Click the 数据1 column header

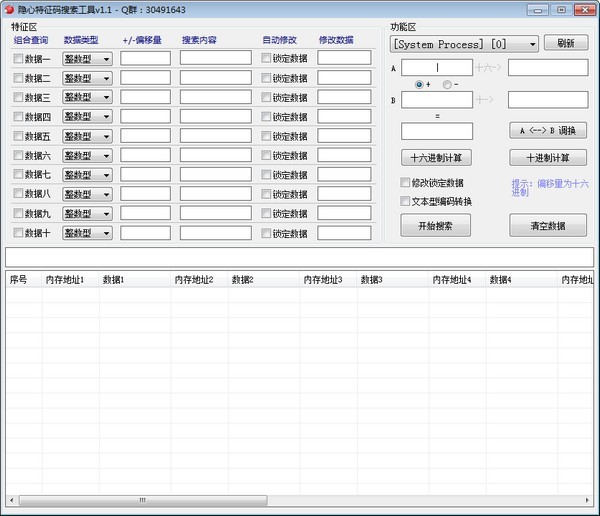coord(135,280)
